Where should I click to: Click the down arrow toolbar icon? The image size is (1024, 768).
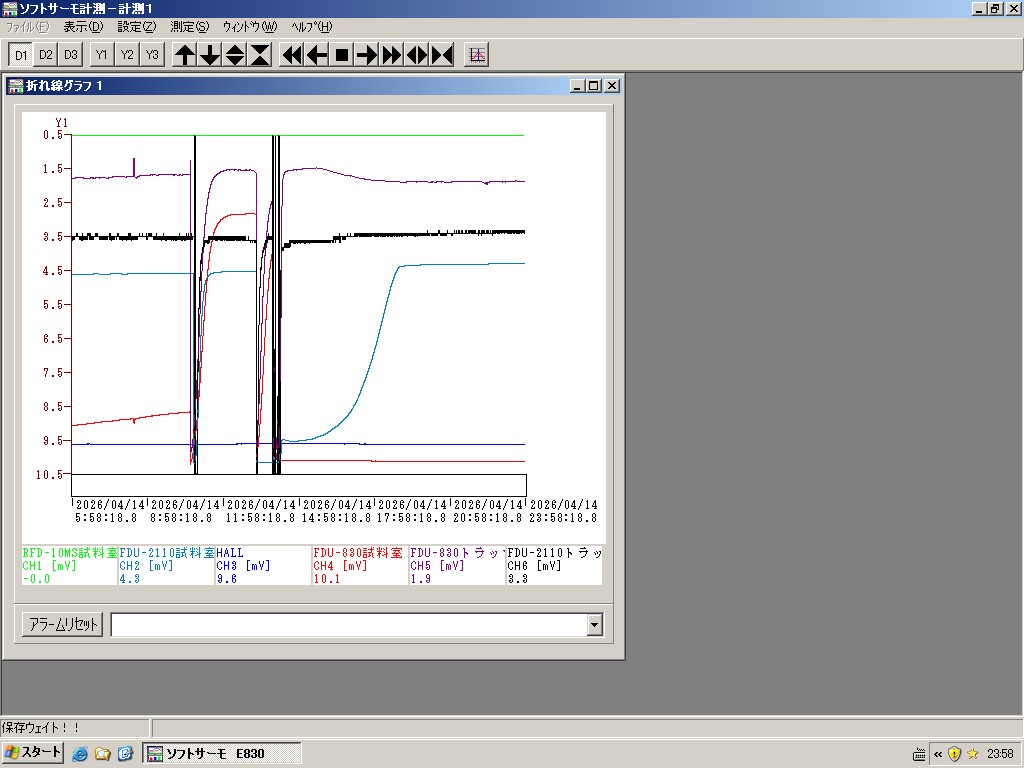tap(210, 55)
